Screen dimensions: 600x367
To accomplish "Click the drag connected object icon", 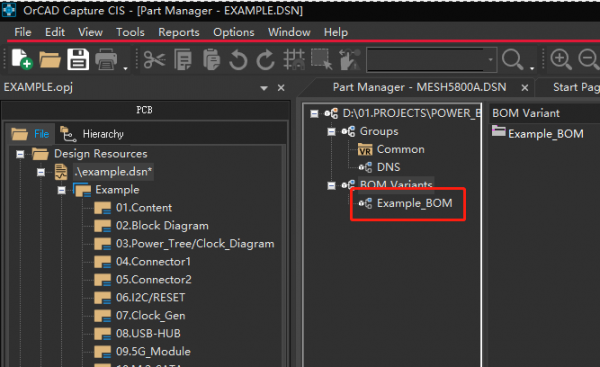I will pos(350,59).
